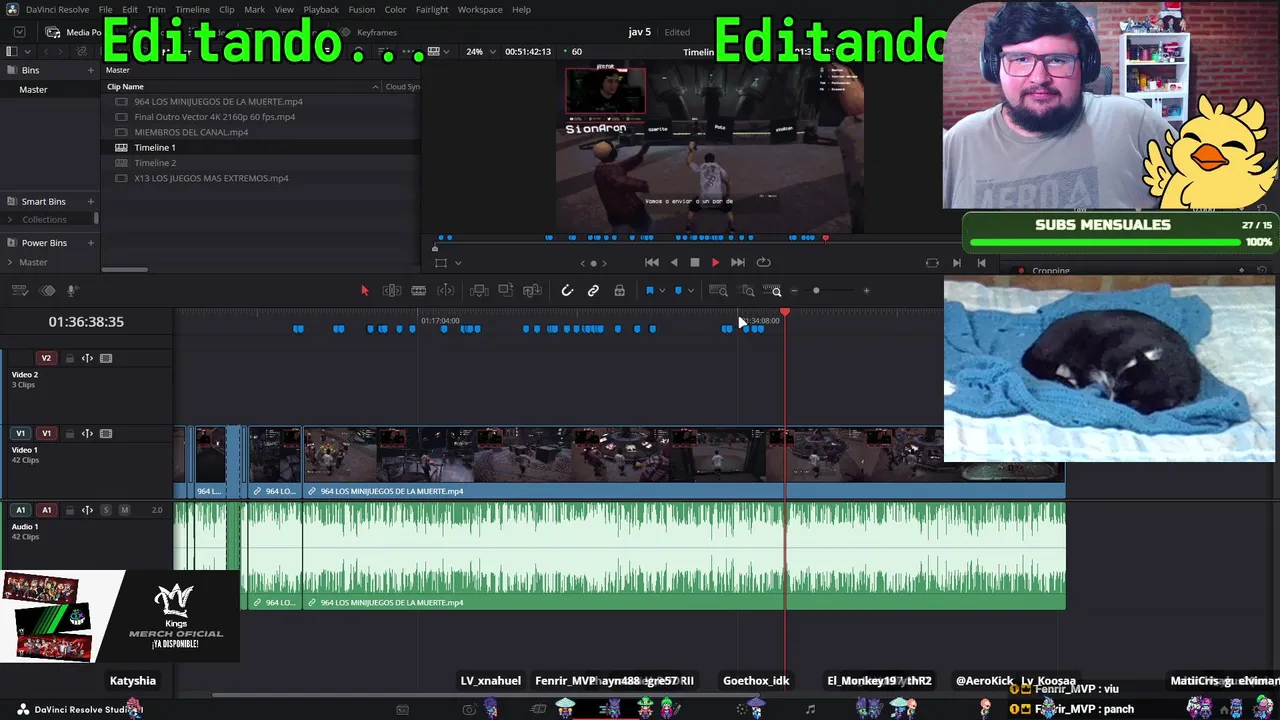
Task: Solo the Audio 1 track
Action: pos(106,510)
